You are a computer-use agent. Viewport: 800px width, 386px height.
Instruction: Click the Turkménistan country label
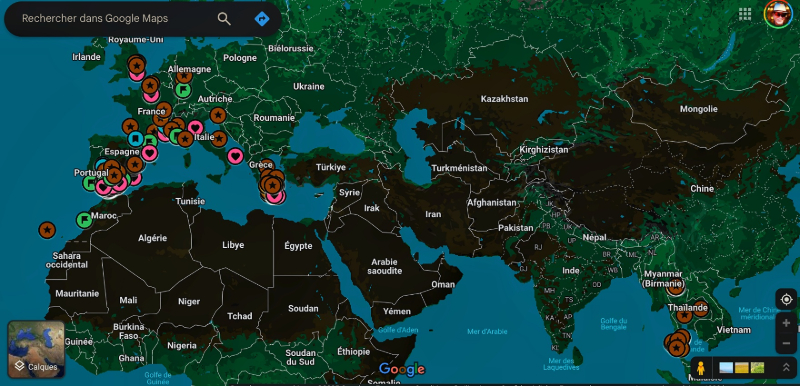coord(459,168)
